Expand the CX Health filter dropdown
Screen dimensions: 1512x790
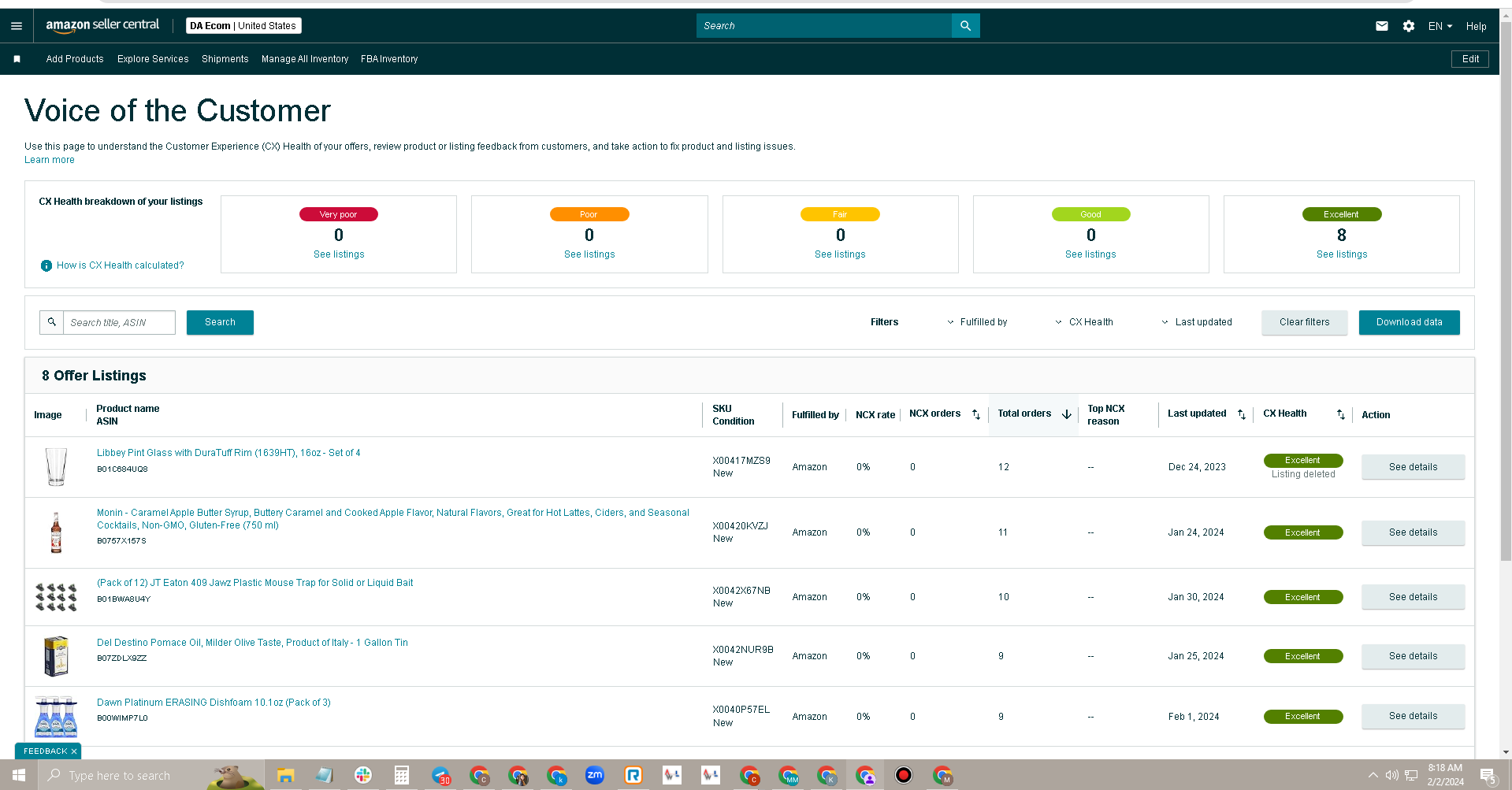[x=1084, y=322]
